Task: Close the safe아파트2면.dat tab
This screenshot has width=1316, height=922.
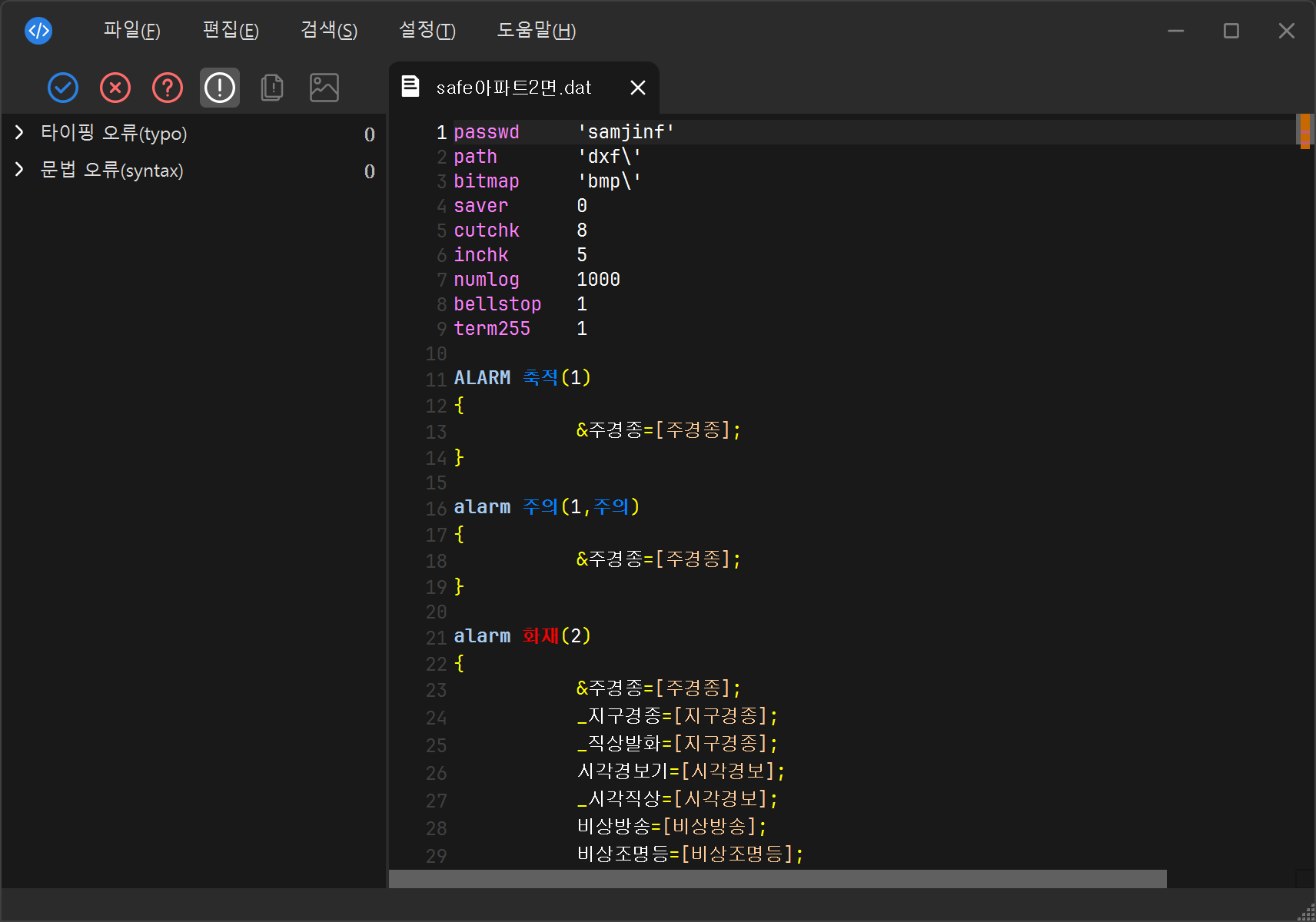Action: 637,88
